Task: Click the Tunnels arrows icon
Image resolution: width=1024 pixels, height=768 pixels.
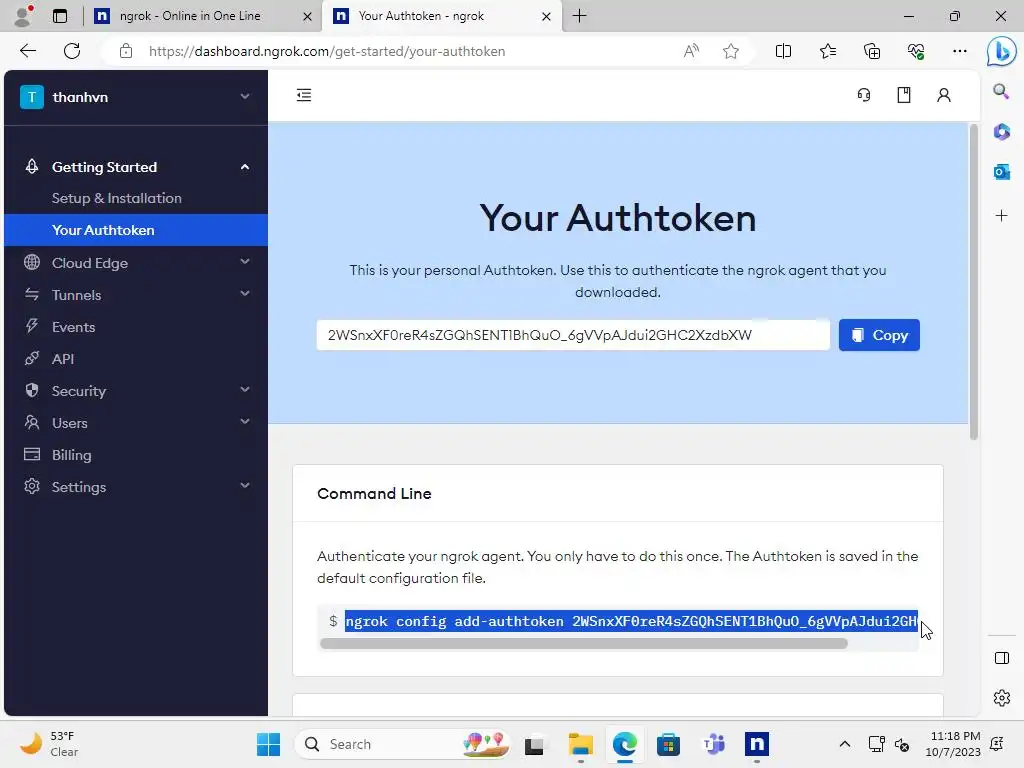Action: point(32,295)
